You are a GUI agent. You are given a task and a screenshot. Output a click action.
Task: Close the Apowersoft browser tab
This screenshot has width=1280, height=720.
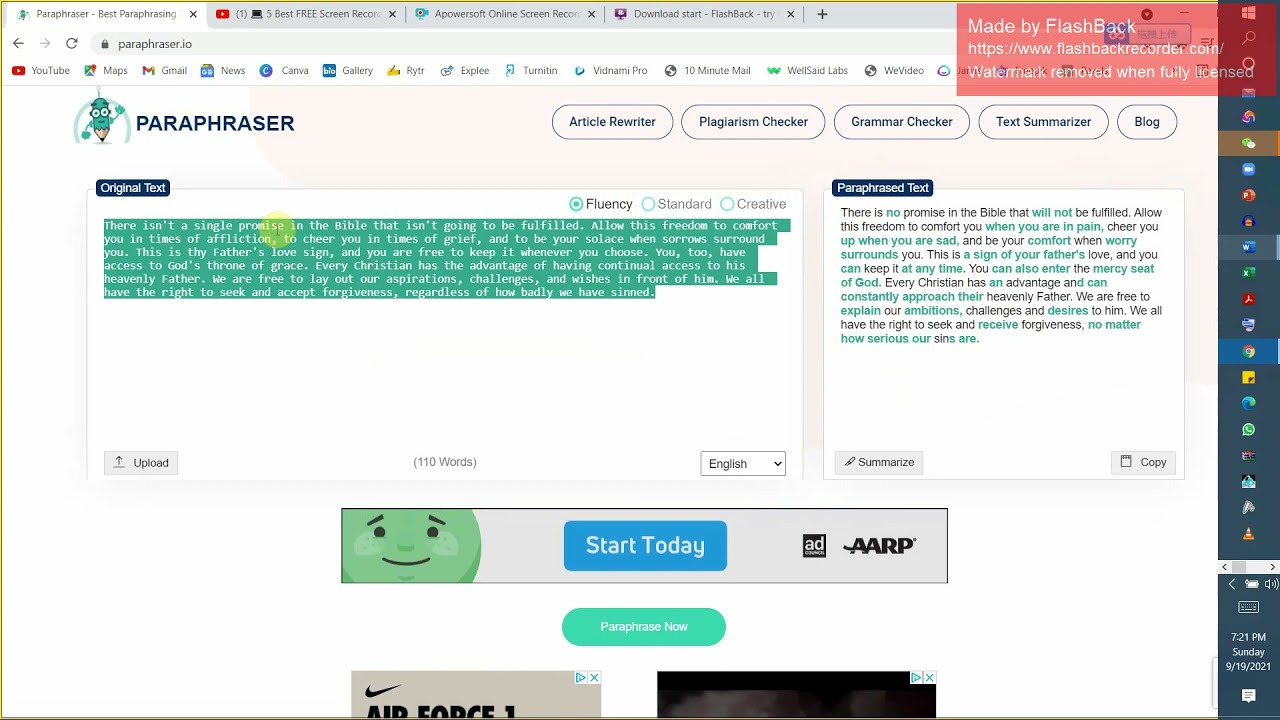point(593,14)
